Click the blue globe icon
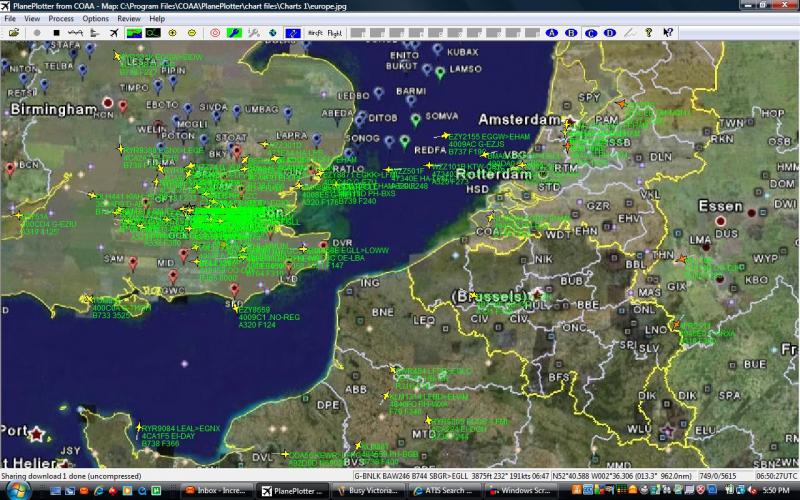The width and height of the screenshot is (800, 500). pyautogui.click(x=273, y=33)
